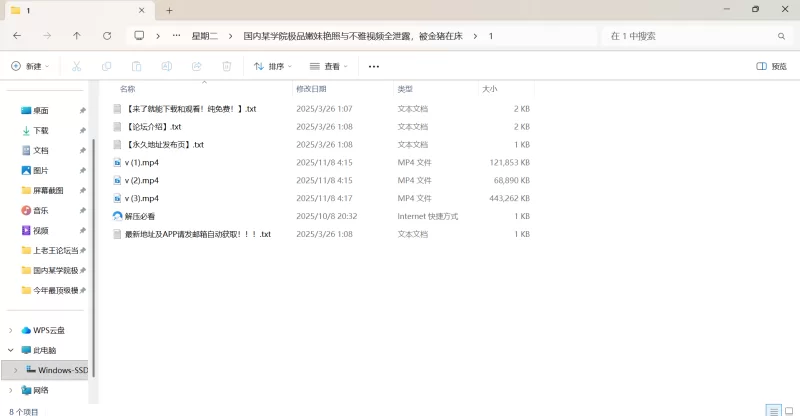Click the Rename icon in the toolbar

click(x=166, y=66)
